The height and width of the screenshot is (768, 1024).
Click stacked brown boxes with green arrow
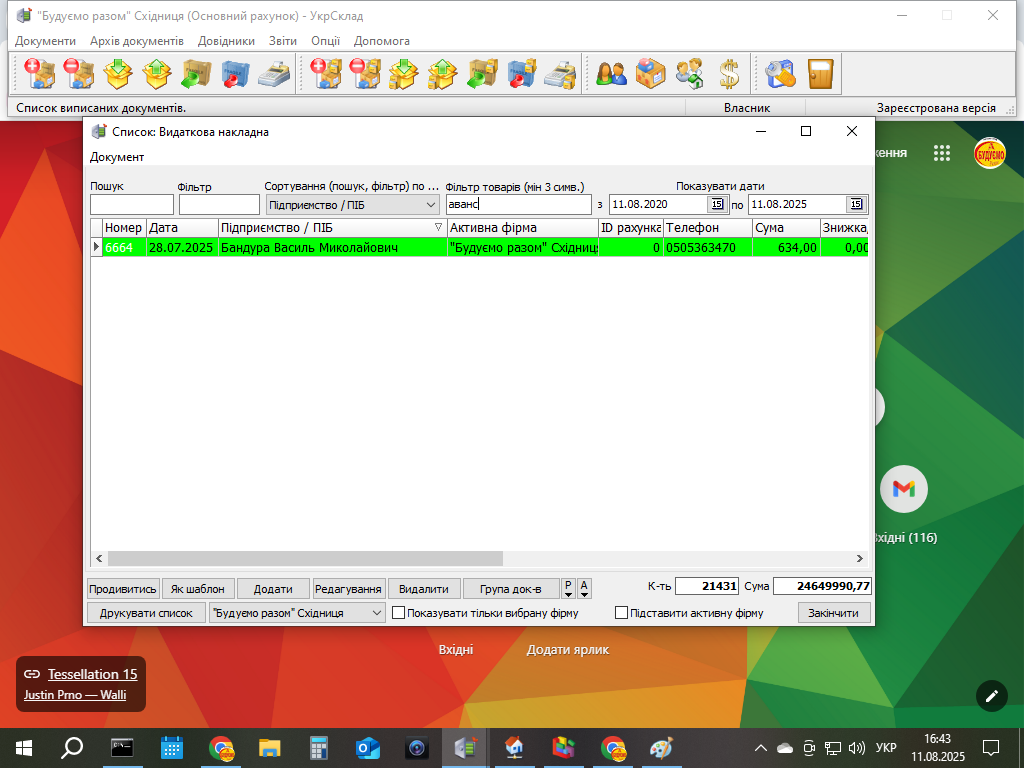coord(482,73)
